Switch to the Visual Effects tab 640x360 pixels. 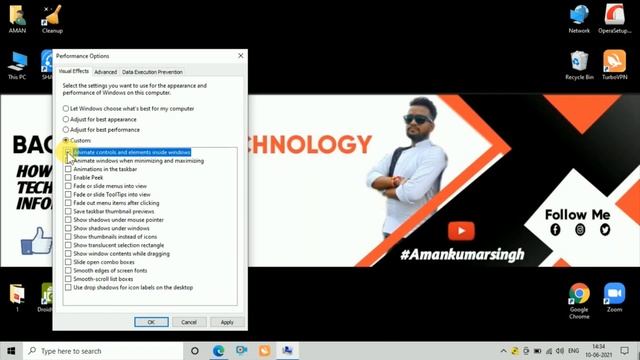[x=73, y=71]
